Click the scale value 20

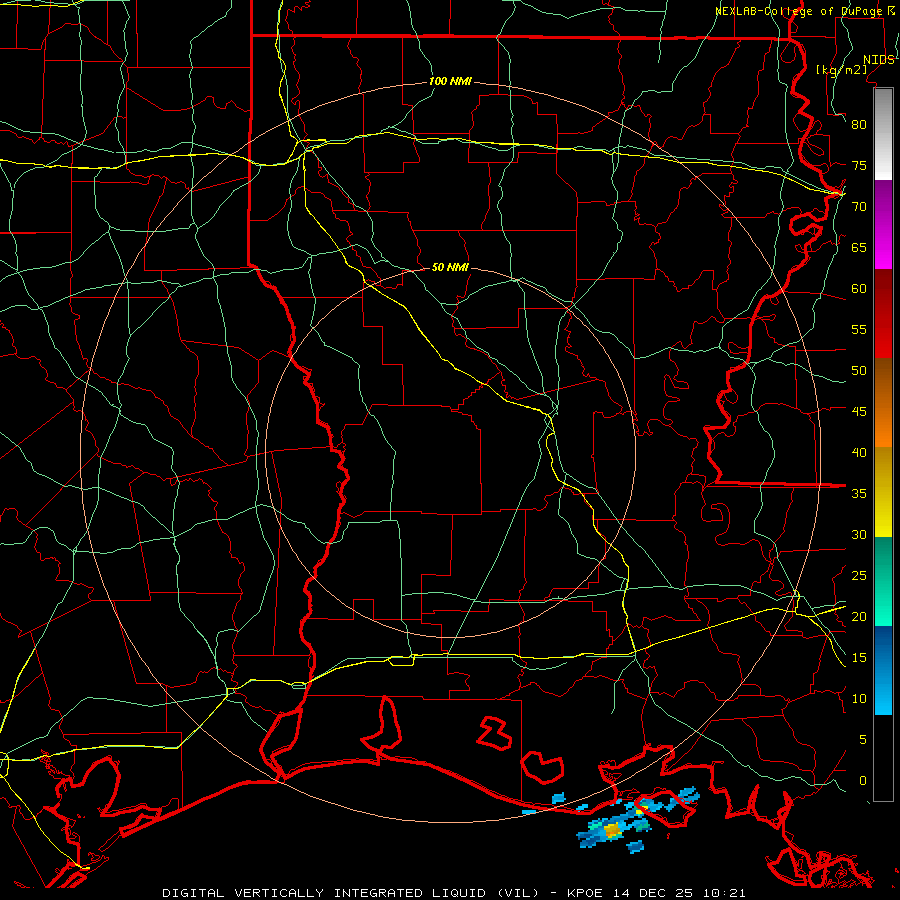tap(859, 616)
